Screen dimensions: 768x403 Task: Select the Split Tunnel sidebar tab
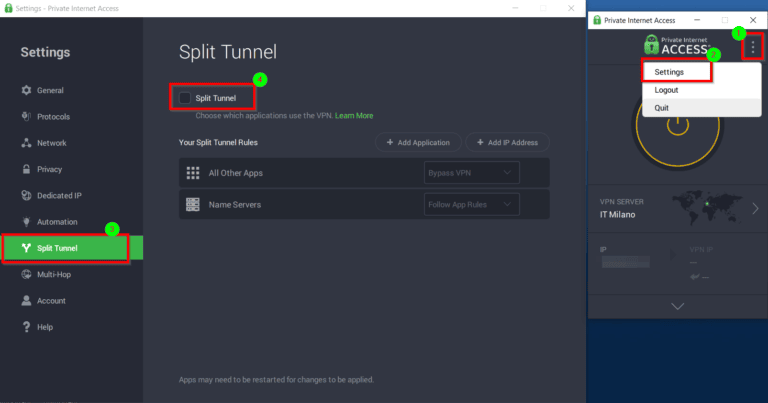pyautogui.click(x=72, y=248)
